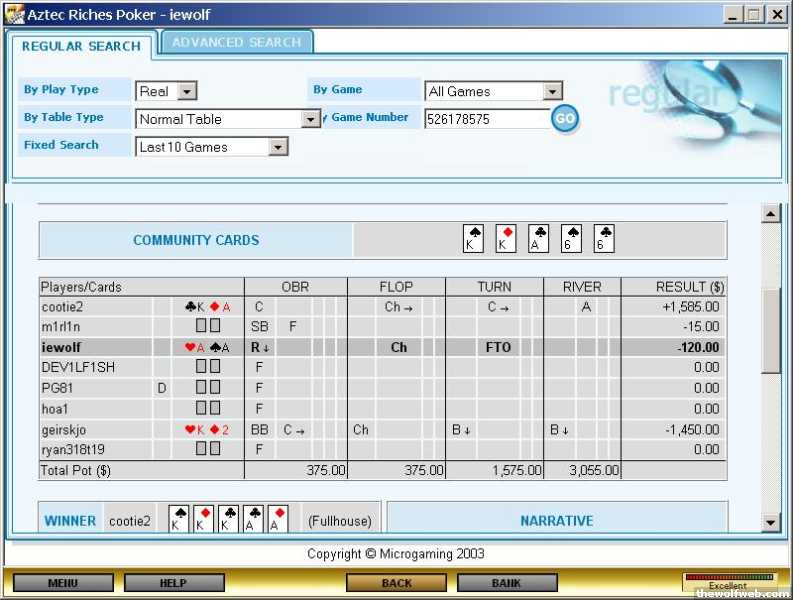Click the scrollbar down arrow
Screen dimensions: 793x600
[x=770, y=521]
